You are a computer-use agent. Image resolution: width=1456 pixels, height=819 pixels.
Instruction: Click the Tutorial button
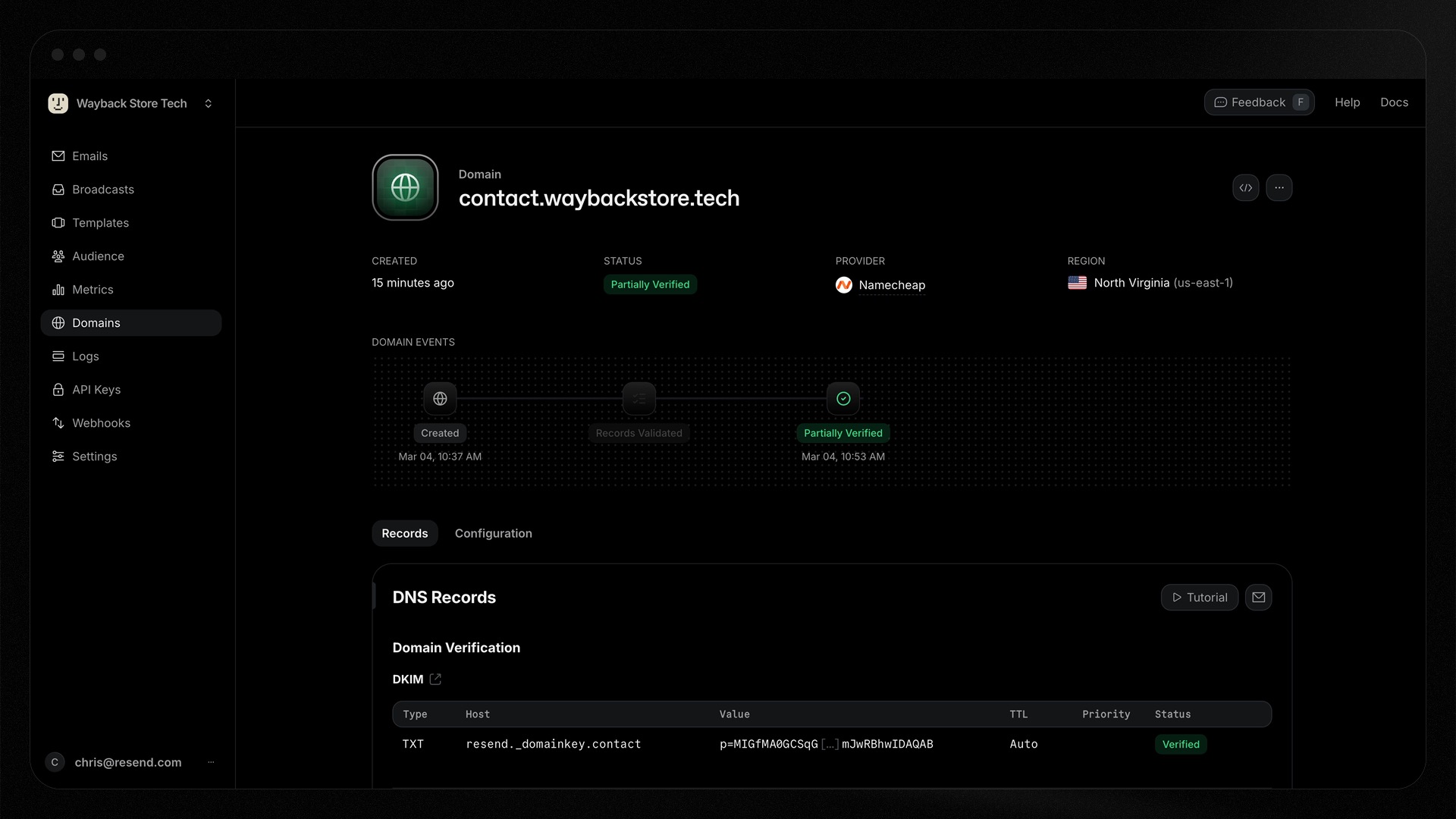click(x=1199, y=598)
